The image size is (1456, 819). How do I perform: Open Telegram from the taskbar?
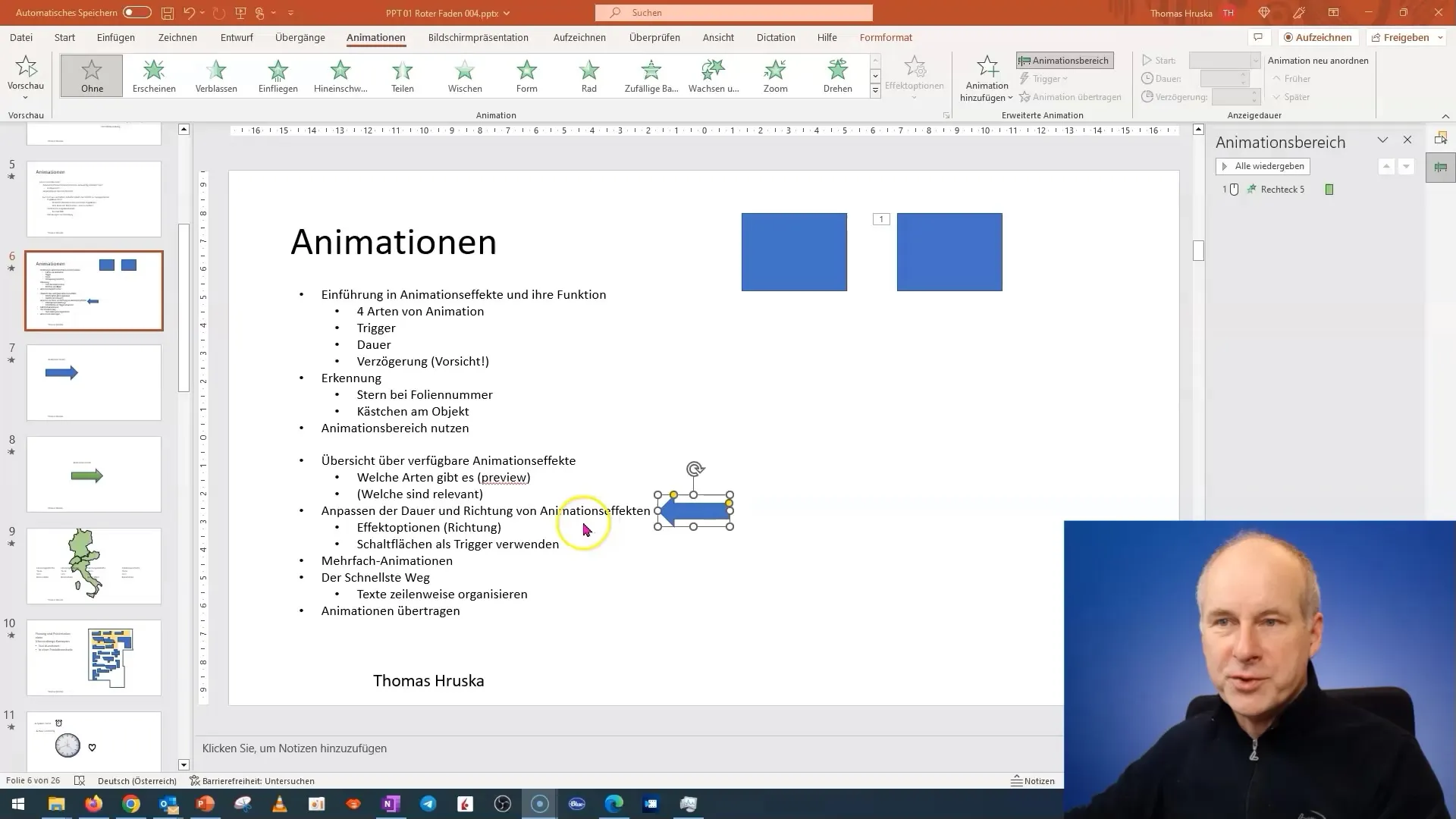[428, 804]
